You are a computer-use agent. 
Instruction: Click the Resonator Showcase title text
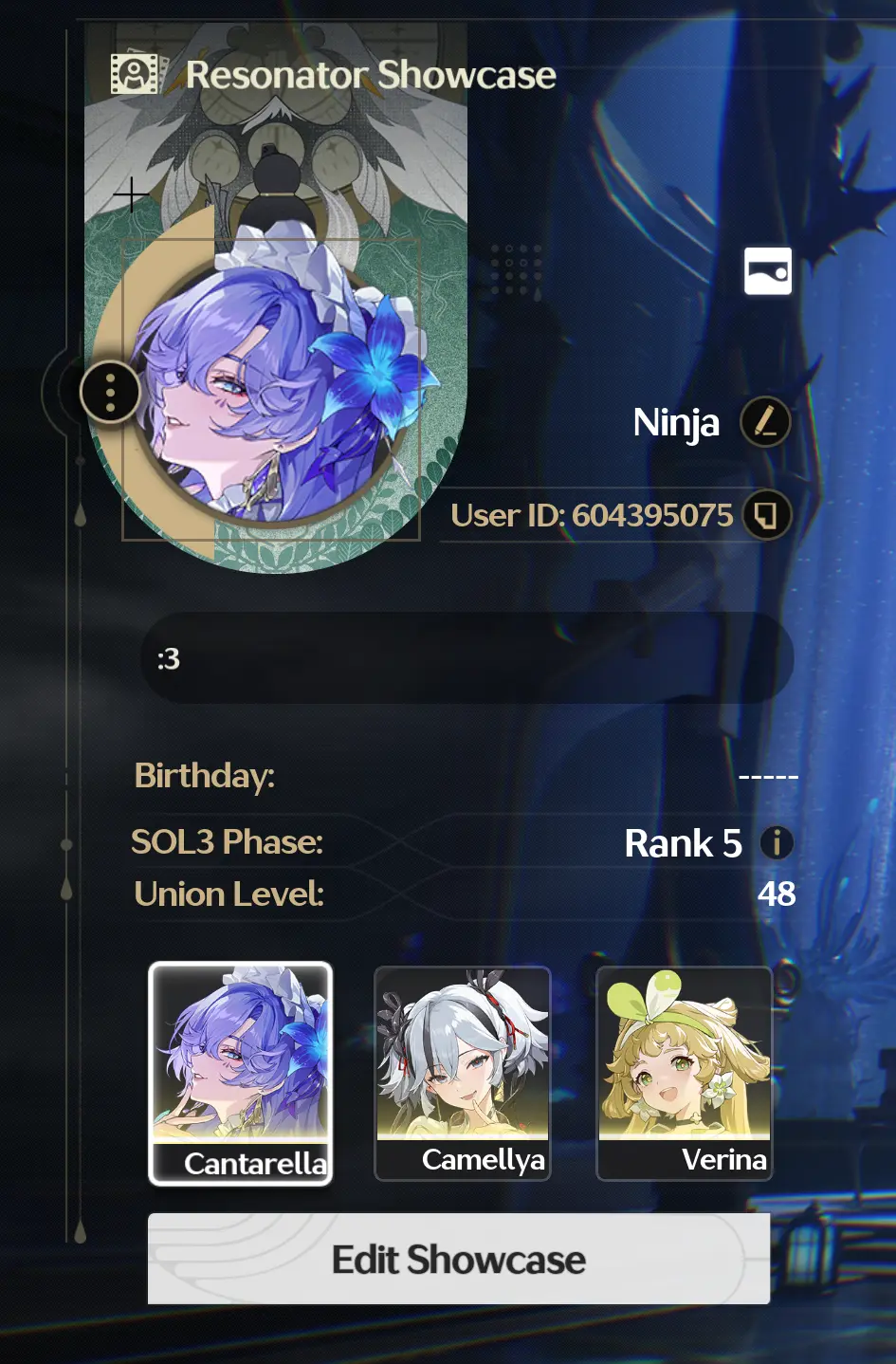pos(371,74)
